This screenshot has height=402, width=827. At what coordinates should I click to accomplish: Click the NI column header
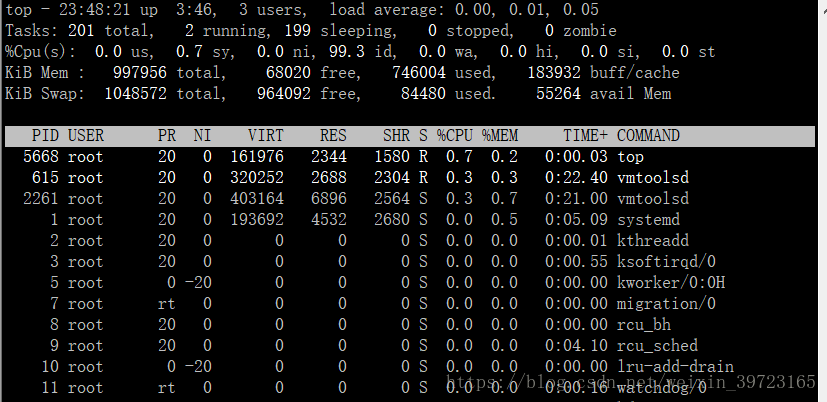202,136
